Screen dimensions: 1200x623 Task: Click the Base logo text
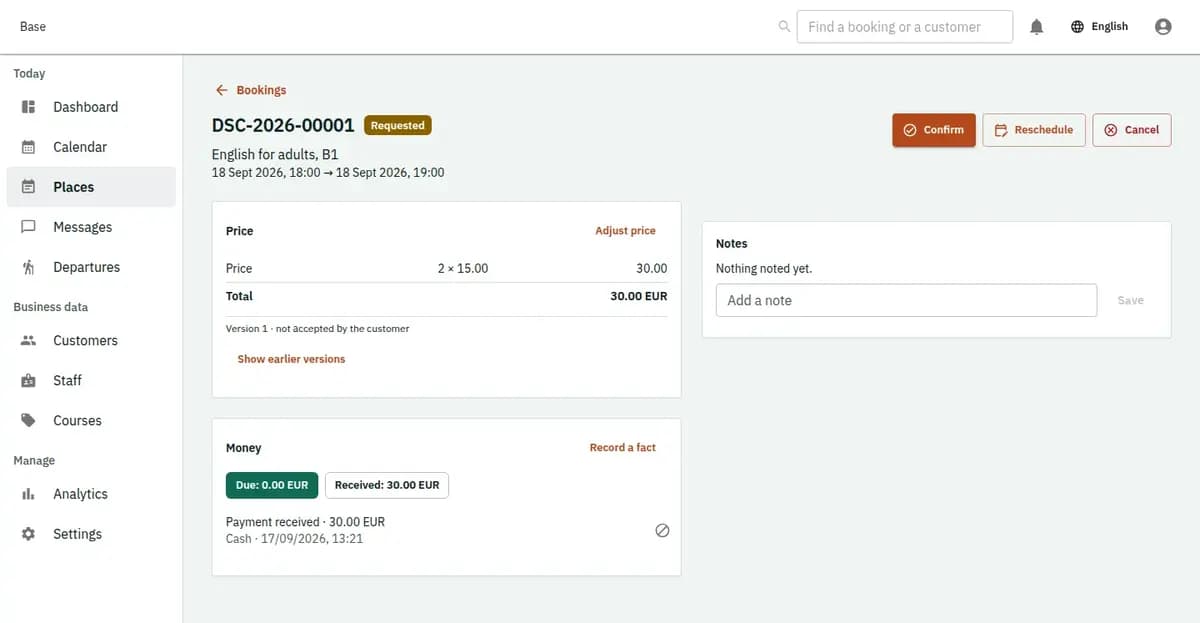pyautogui.click(x=33, y=27)
